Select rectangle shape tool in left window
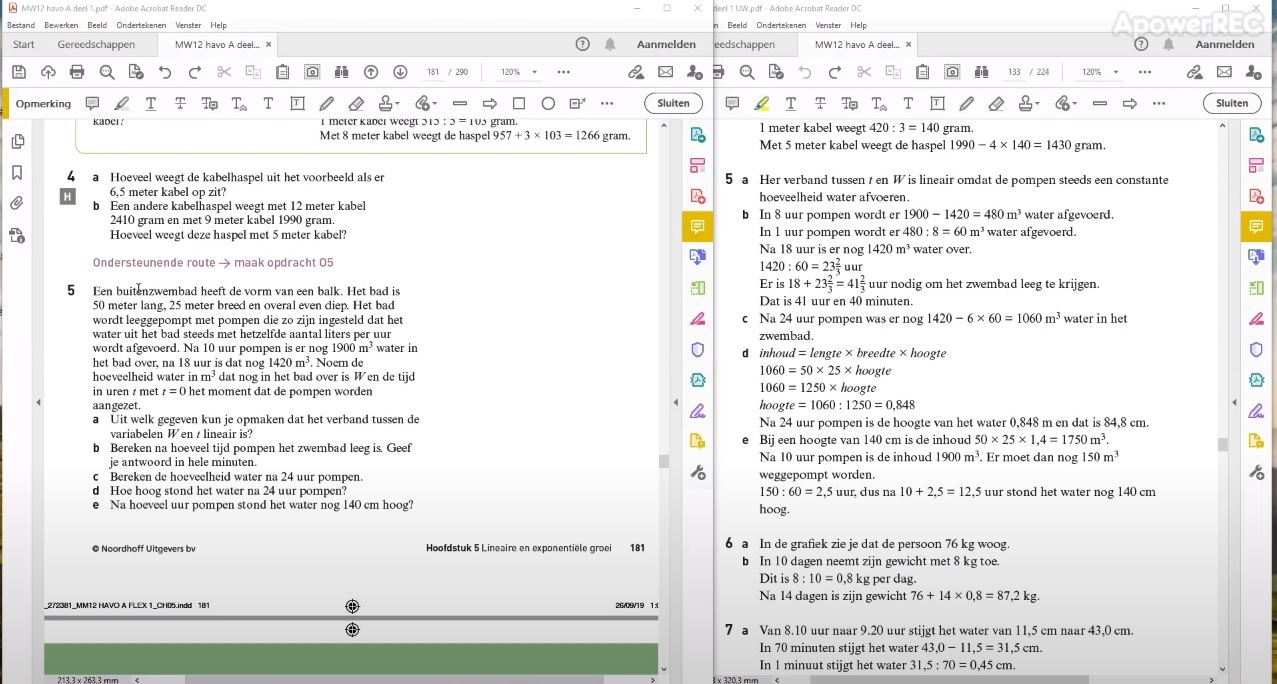The height and width of the screenshot is (684, 1277). 519,103
